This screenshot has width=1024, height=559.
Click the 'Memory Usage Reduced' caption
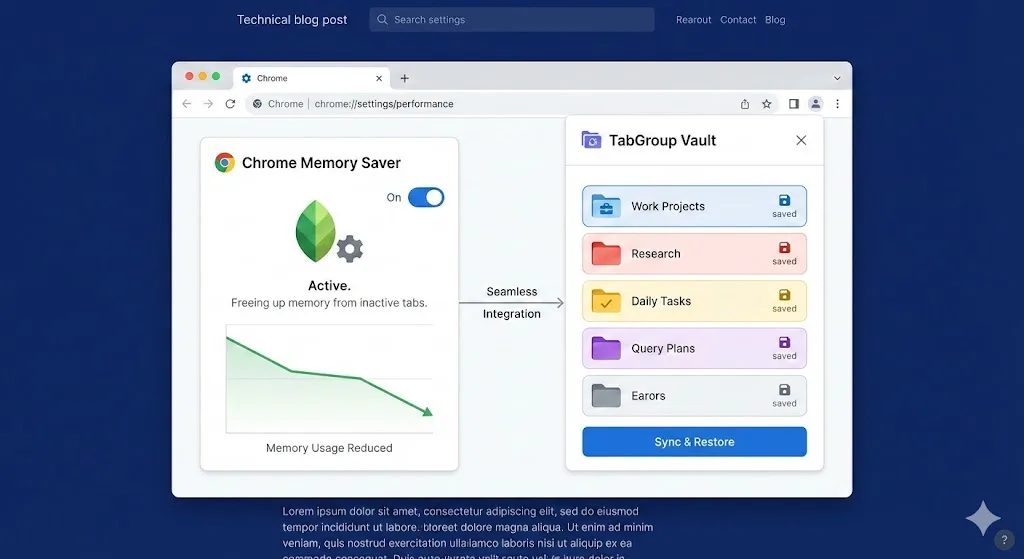click(329, 448)
